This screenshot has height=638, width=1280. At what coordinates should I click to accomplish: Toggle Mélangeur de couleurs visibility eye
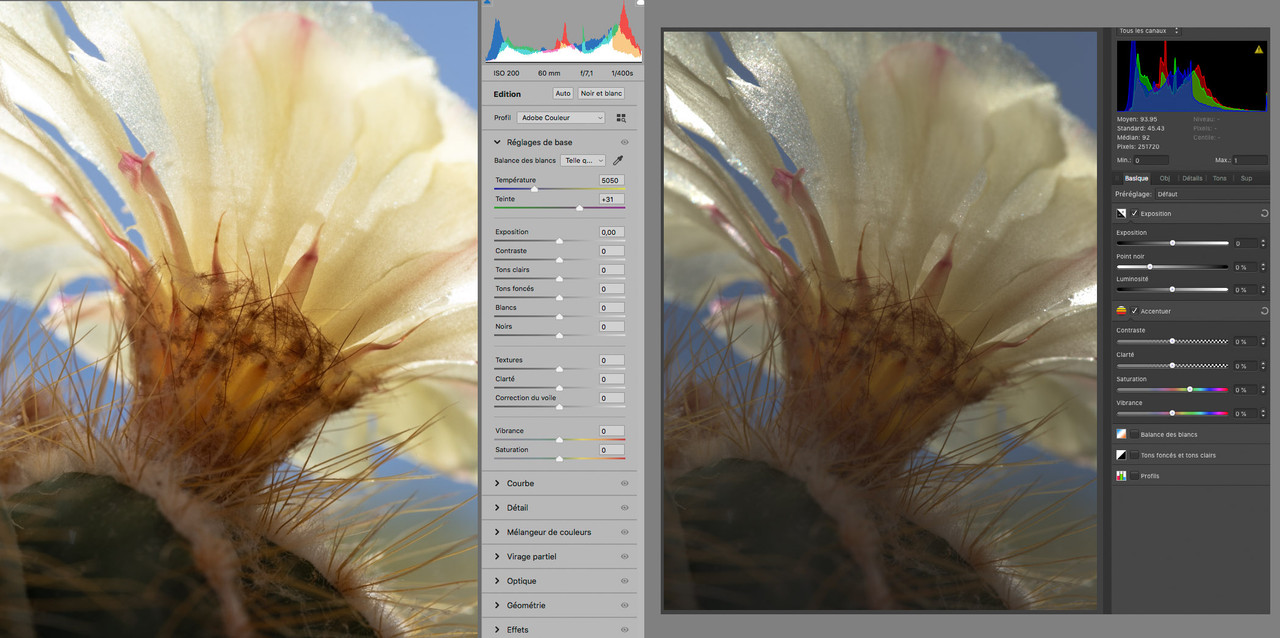[625, 532]
